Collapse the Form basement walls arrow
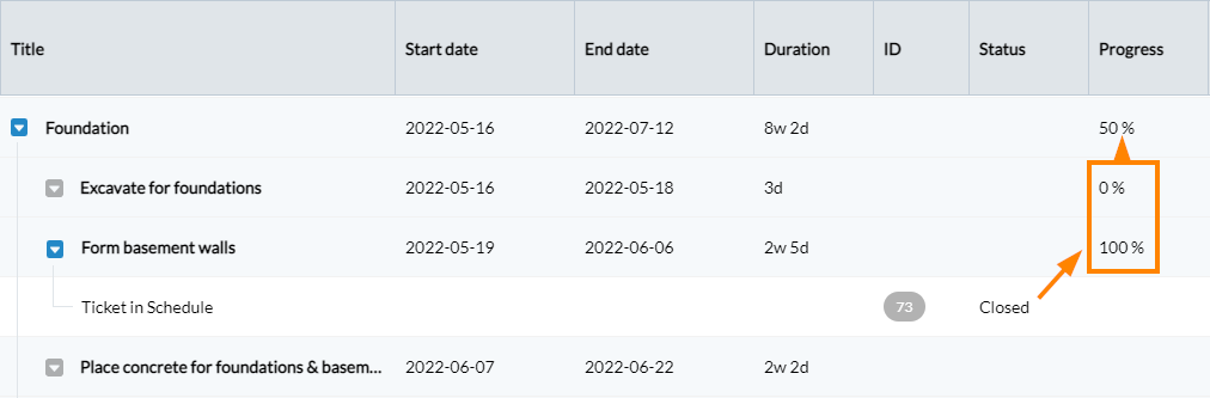The image size is (1210, 398). pos(56,248)
